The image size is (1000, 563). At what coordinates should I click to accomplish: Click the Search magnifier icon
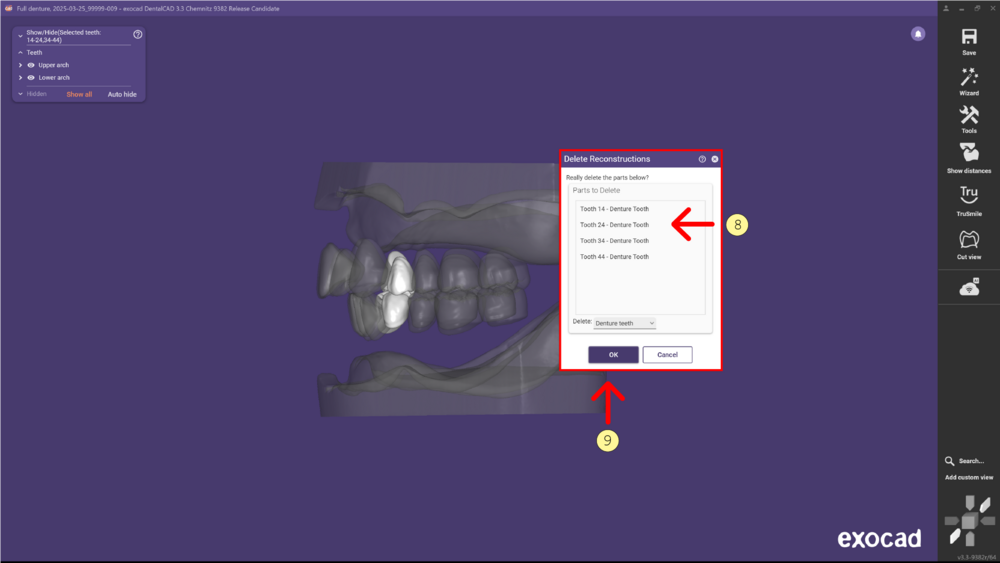point(950,461)
